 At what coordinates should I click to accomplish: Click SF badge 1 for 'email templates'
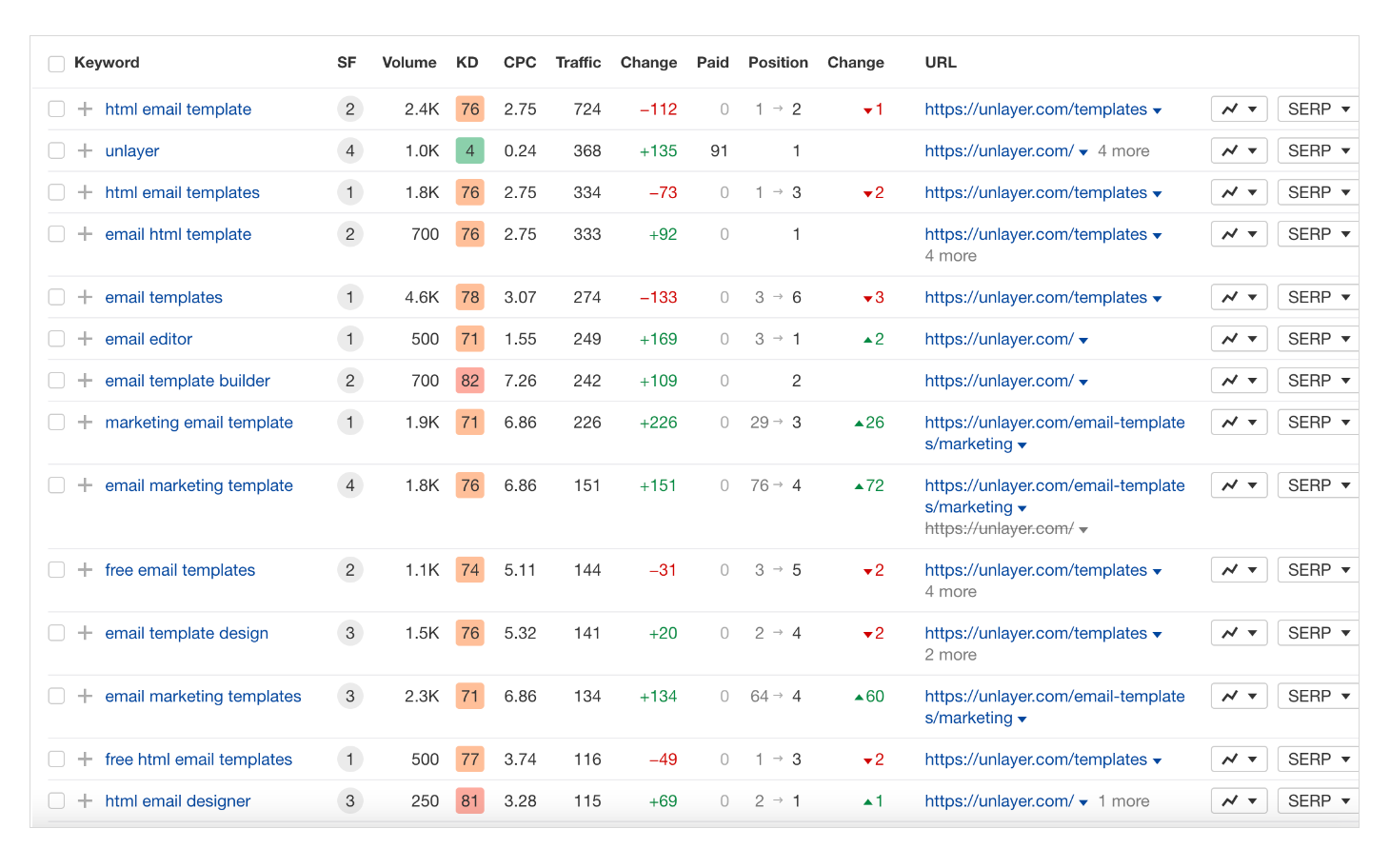[x=350, y=298]
